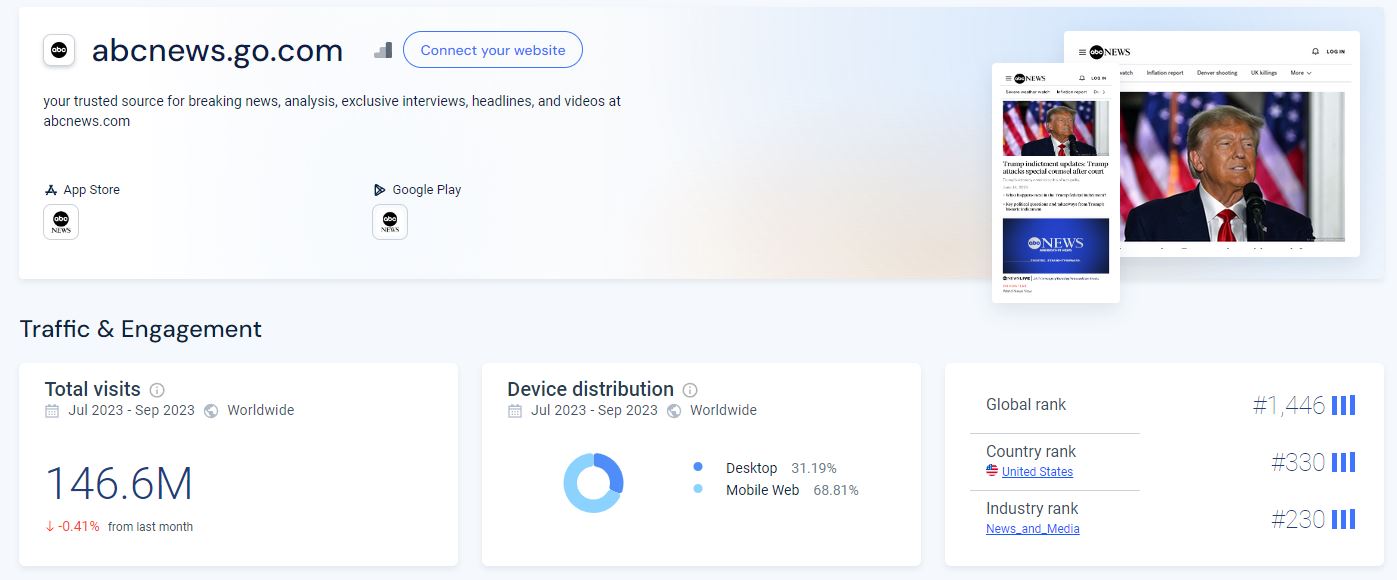The image size is (1397, 580).
Task: Click Worldwide in the Total visits card
Action: [261, 410]
